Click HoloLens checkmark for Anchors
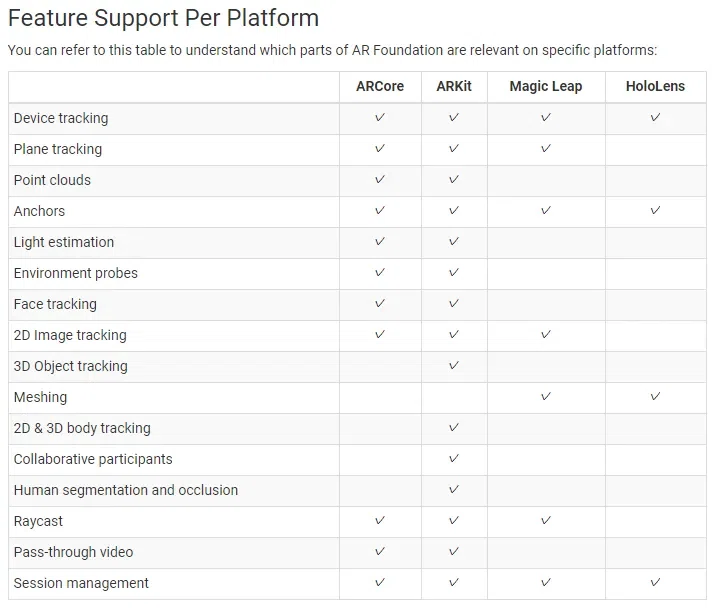 (x=655, y=211)
